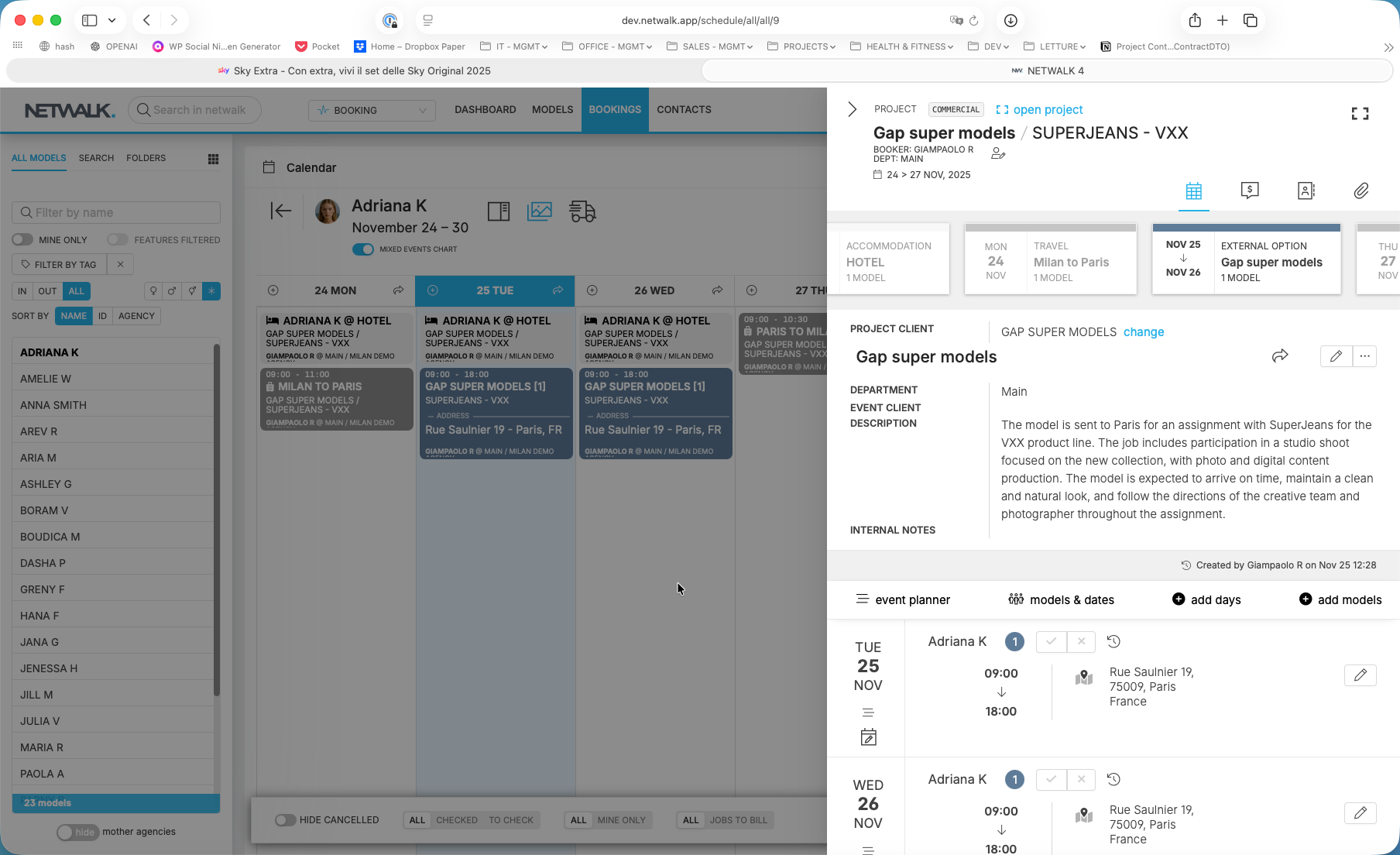Screen dimensions: 1400x855
Task: Click add models button
Action: pos(1340,599)
